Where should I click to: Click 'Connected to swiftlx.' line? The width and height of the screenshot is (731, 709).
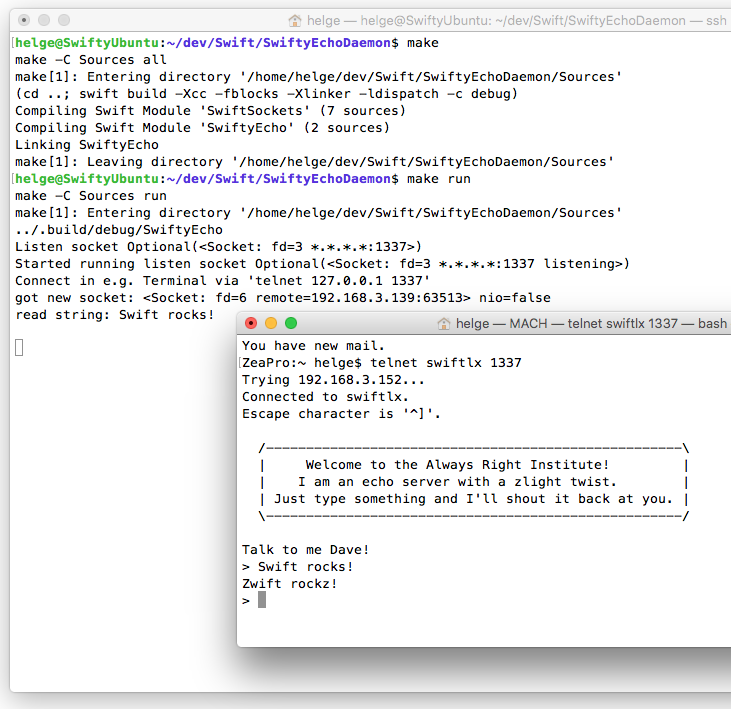click(325, 397)
